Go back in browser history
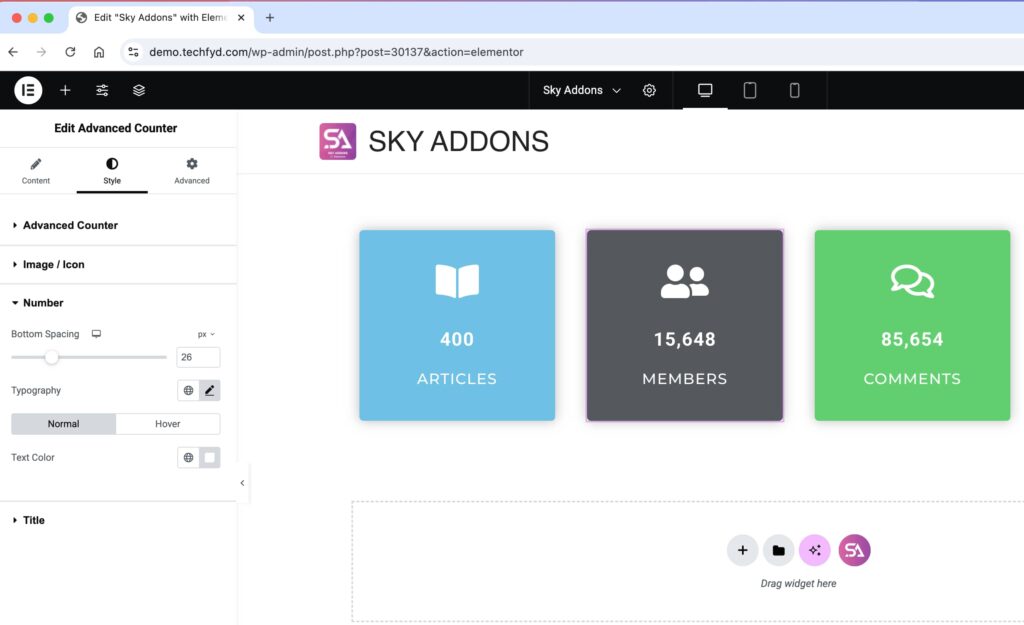Image resolution: width=1024 pixels, height=625 pixels. click(13, 52)
